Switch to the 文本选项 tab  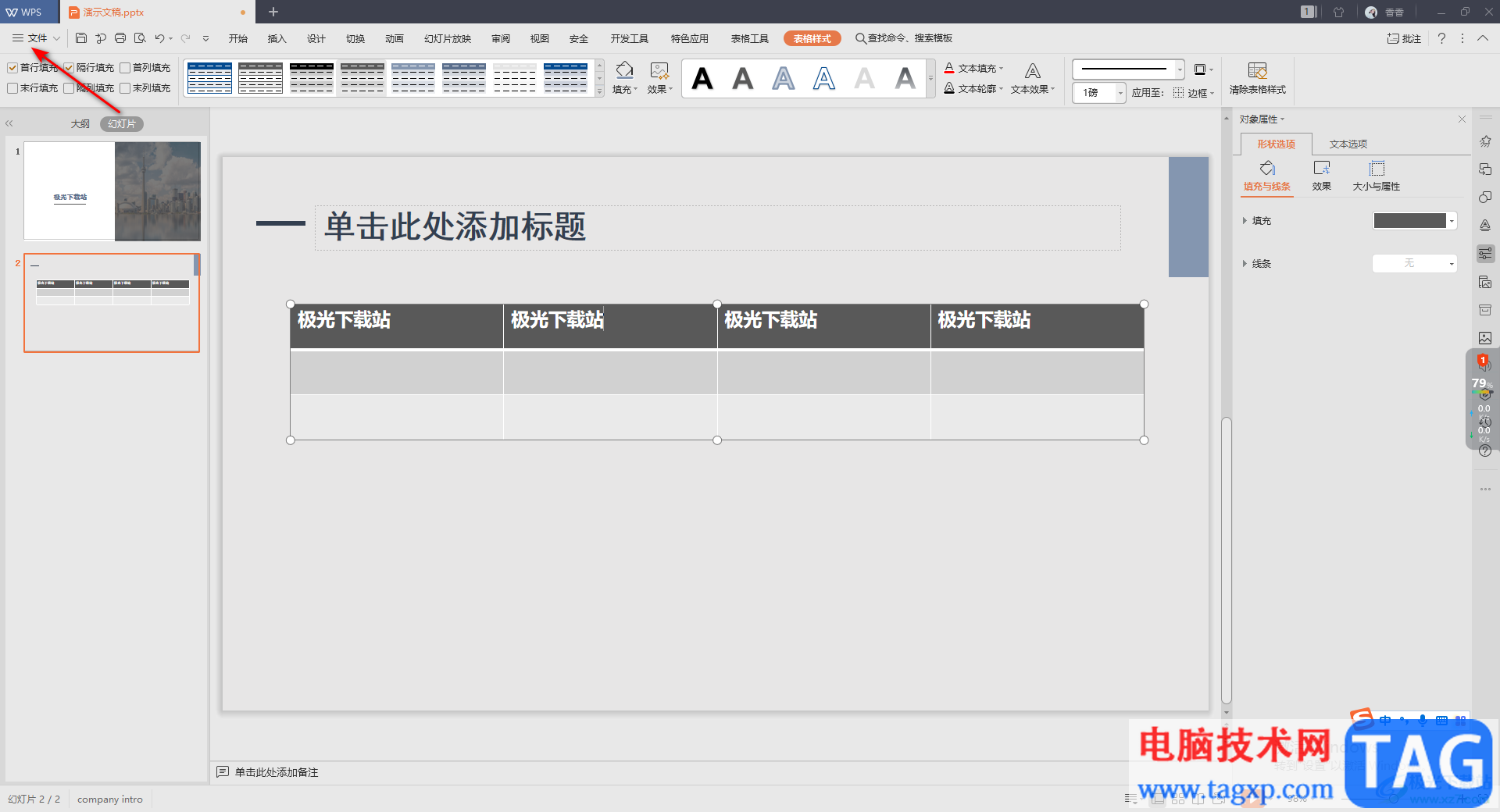pyautogui.click(x=1348, y=144)
